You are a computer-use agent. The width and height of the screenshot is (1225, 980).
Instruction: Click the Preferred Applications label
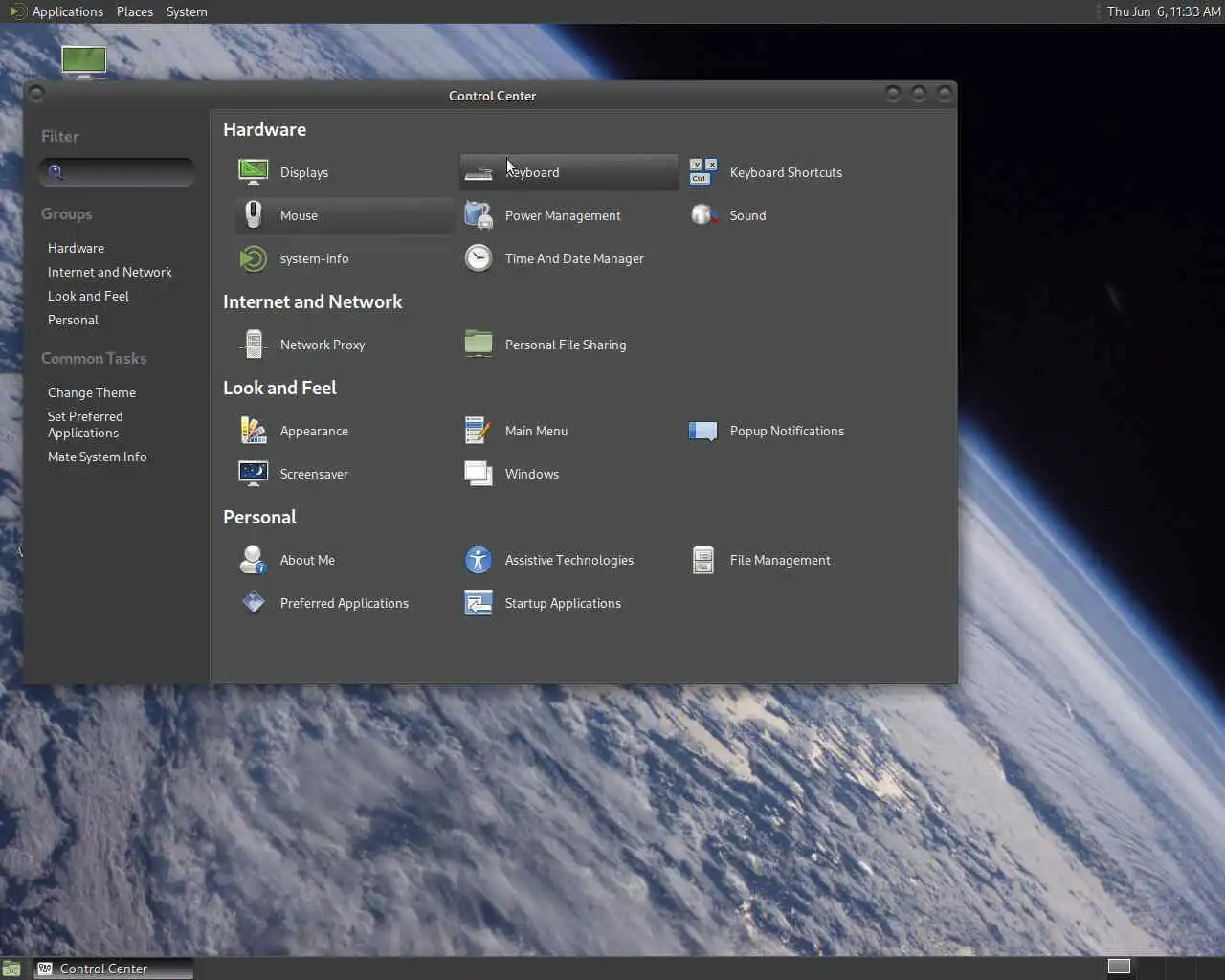pyautogui.click(x=345, y=603)
